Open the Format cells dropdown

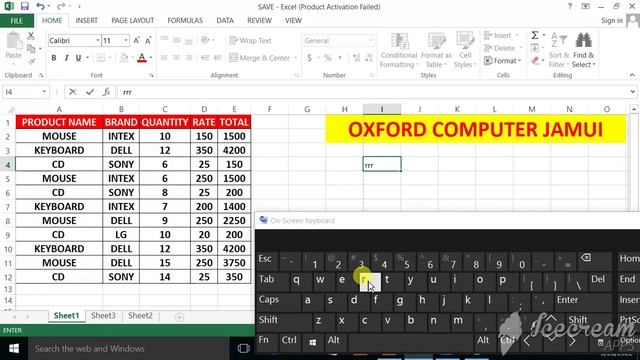pos(503,61)
